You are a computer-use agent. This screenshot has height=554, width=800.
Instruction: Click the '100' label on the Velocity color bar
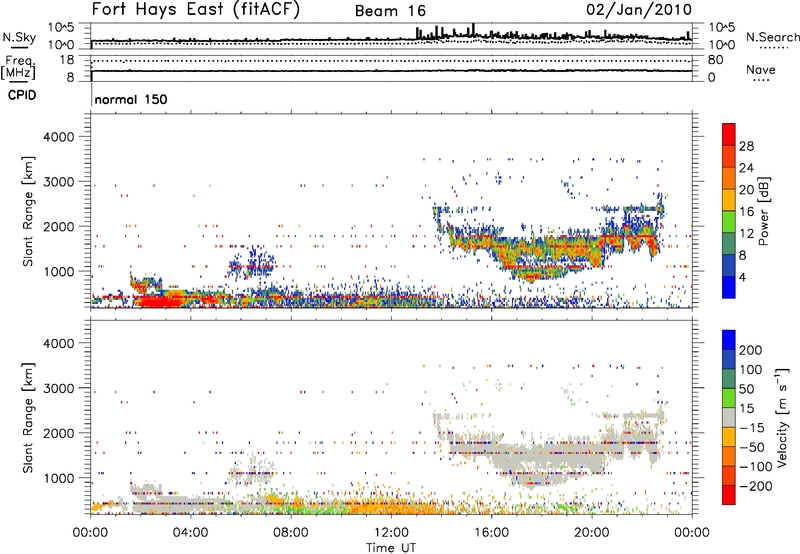[751, 370]
